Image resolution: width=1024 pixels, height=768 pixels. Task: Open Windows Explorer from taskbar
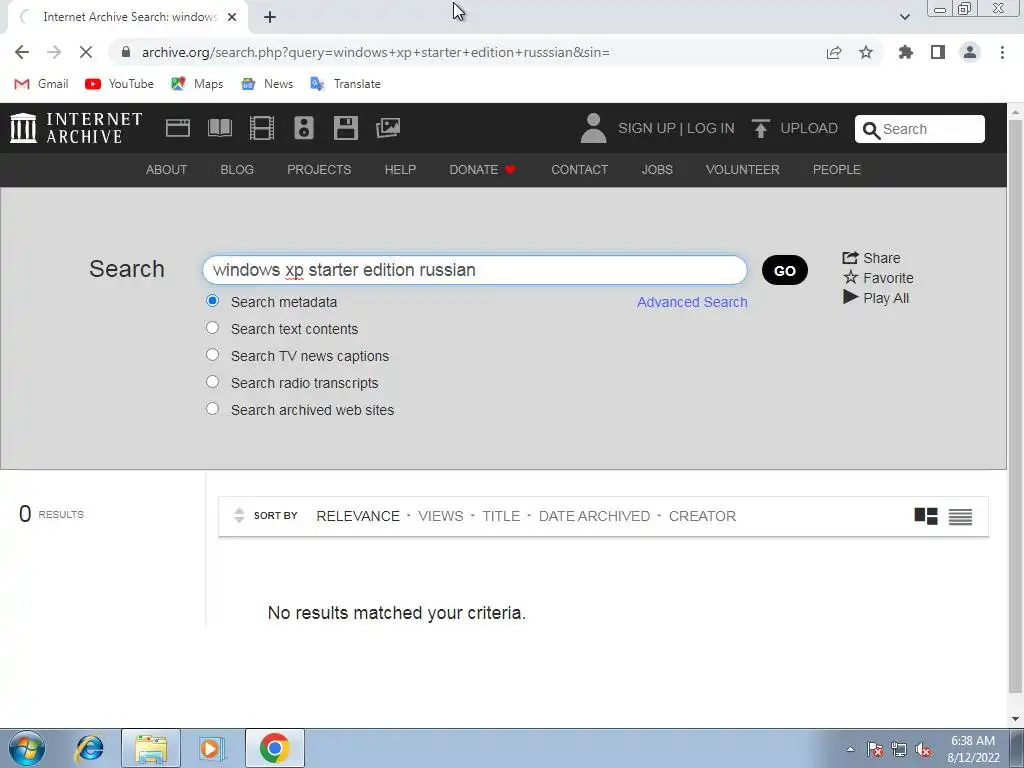click(x=151, y=748)
